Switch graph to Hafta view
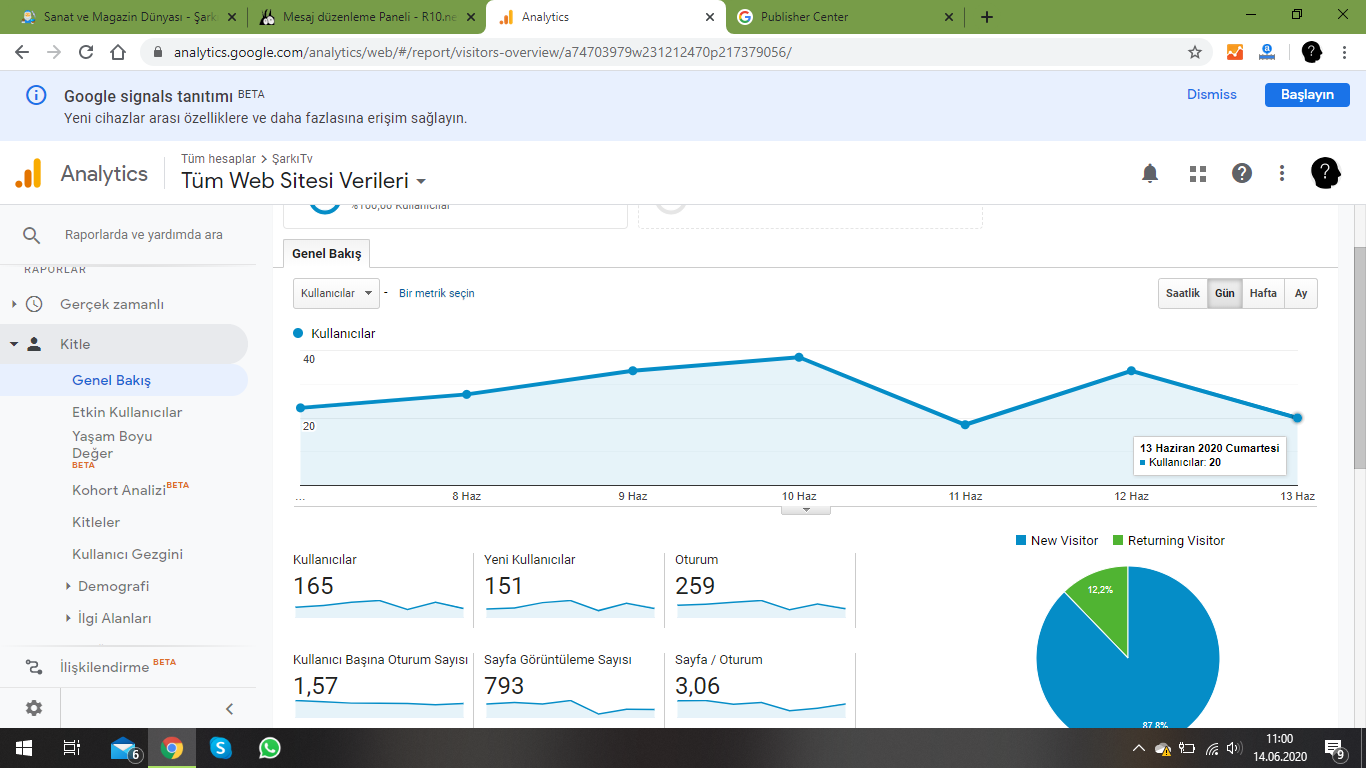Viewport: 1366px width, 768px height. (1263, 293)
